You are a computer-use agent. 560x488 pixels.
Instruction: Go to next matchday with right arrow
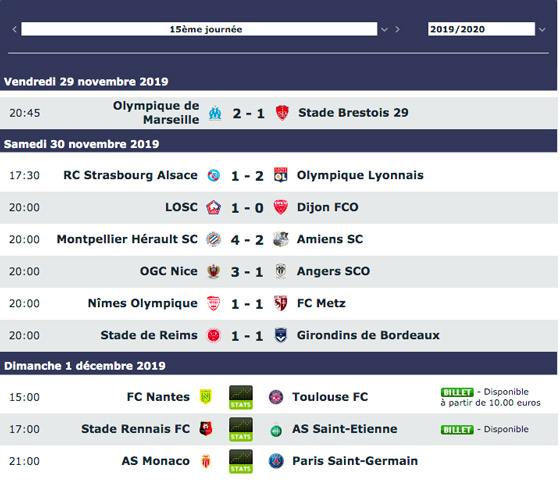pos(397,29)
